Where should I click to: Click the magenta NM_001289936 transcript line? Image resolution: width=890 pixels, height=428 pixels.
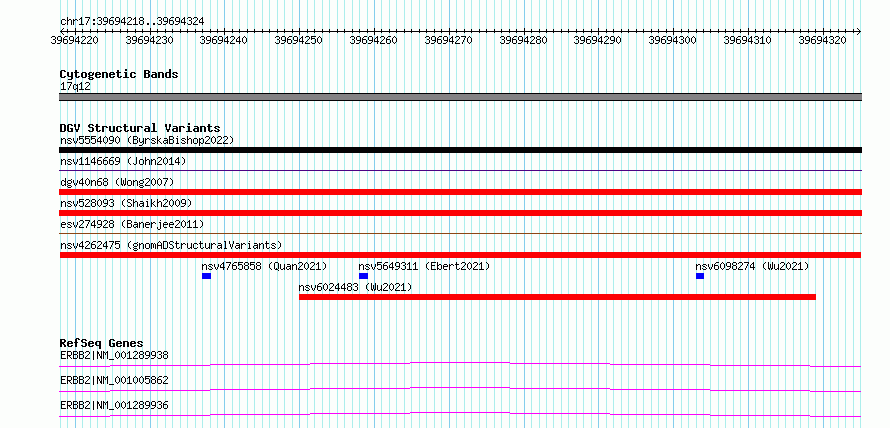tap(460, 414)
